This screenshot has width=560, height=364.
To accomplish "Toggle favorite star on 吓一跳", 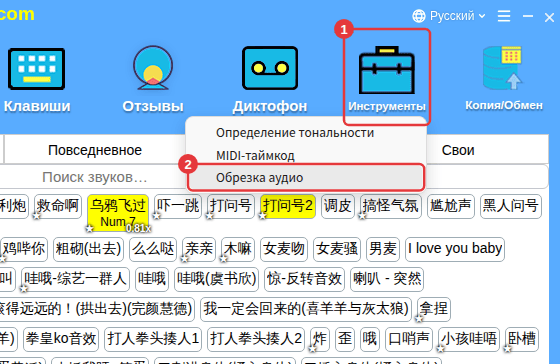I will pyautogui.click(x=156, y=216).
